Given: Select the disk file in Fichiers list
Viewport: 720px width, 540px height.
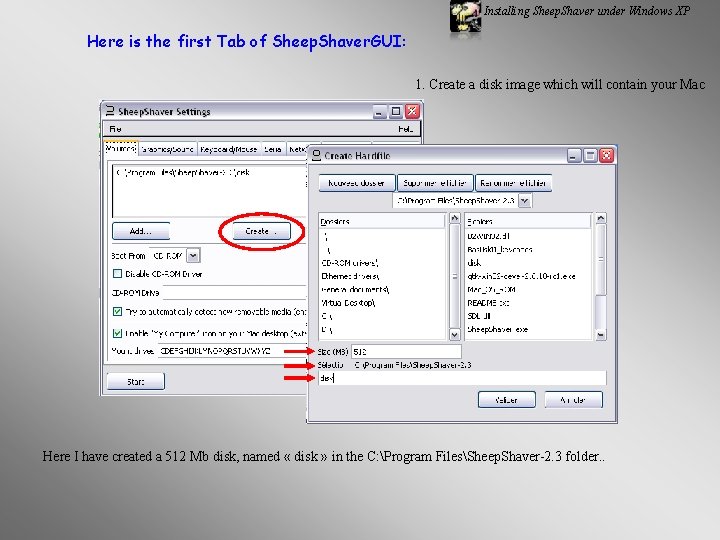Looking at the screenshot, I should point(474,263).
